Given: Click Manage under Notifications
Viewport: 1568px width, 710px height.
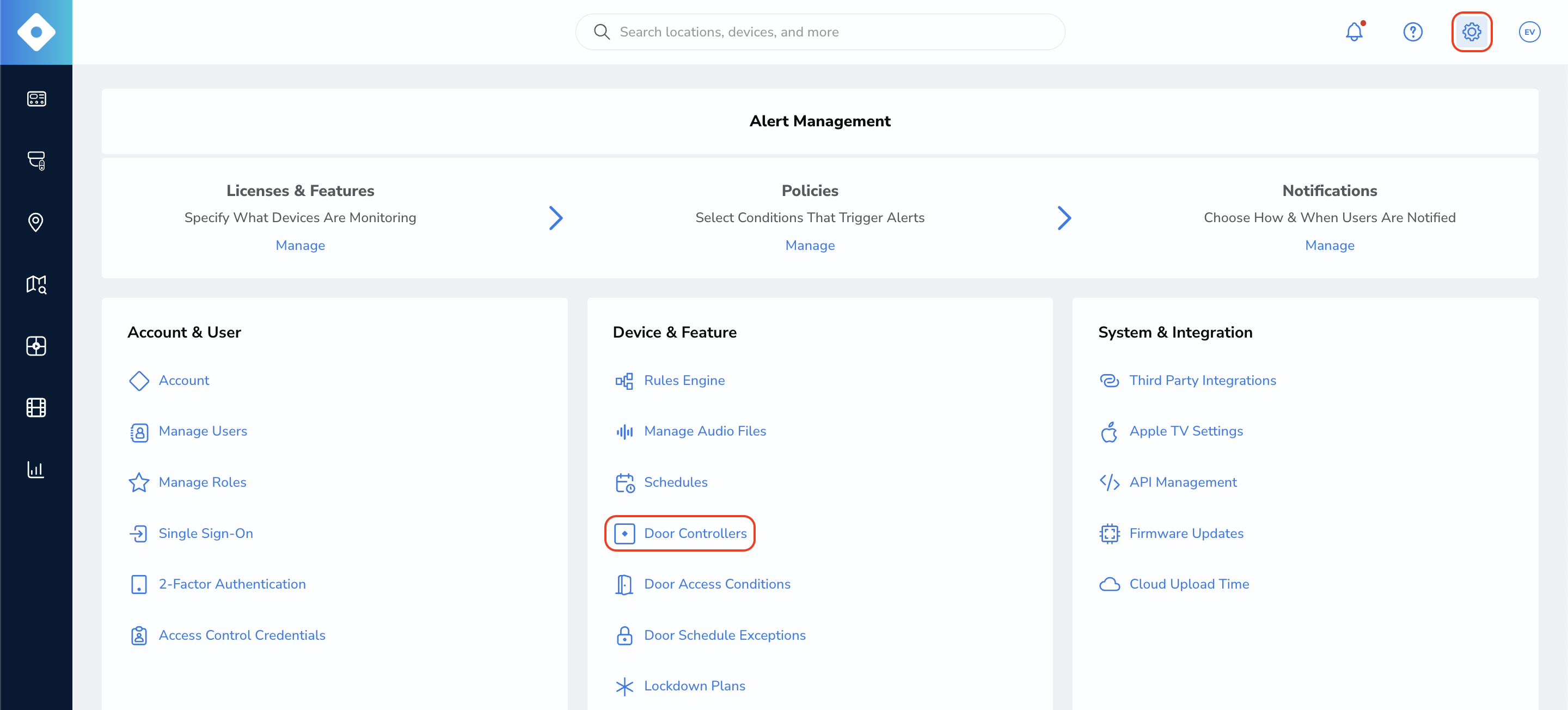Looking at the screenshot, I should [x=1330, y=246].
